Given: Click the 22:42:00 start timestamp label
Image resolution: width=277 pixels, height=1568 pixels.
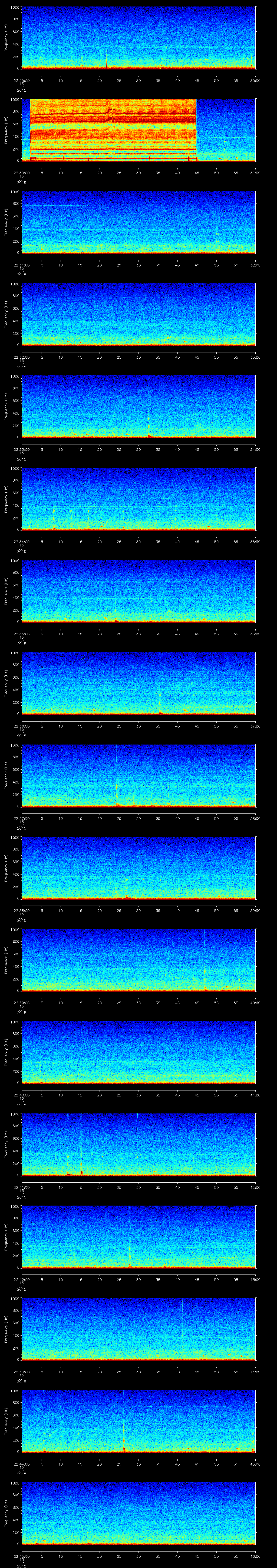Looking at the screenshot, I should pyautogui.click(x=21, y=1279).
